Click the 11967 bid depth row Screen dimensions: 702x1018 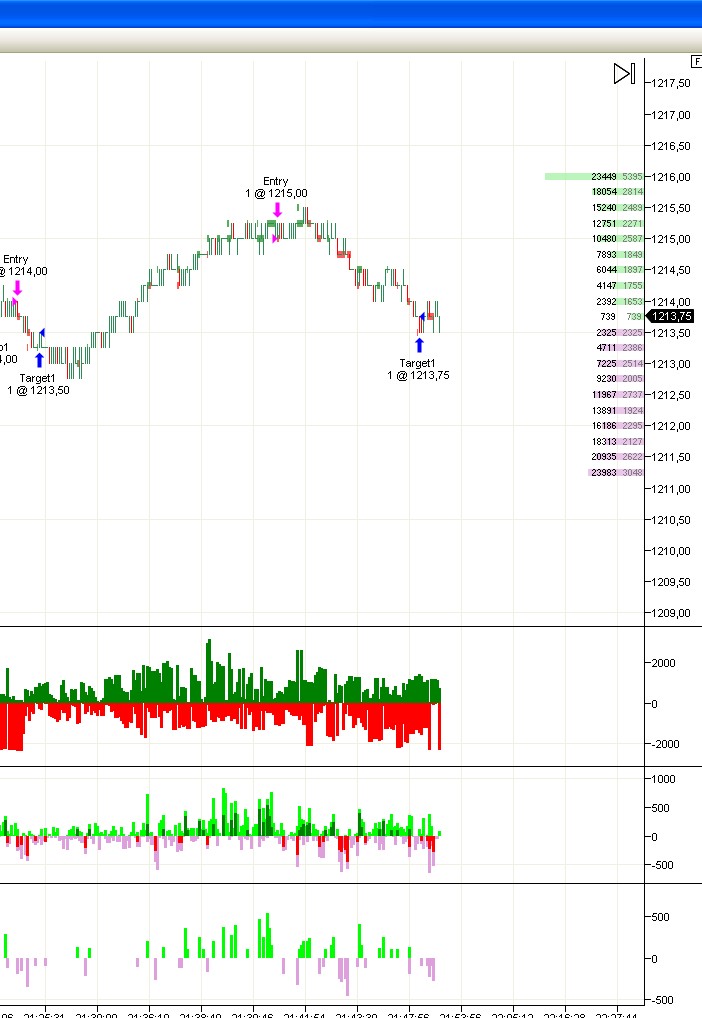[x=616, y=395]
